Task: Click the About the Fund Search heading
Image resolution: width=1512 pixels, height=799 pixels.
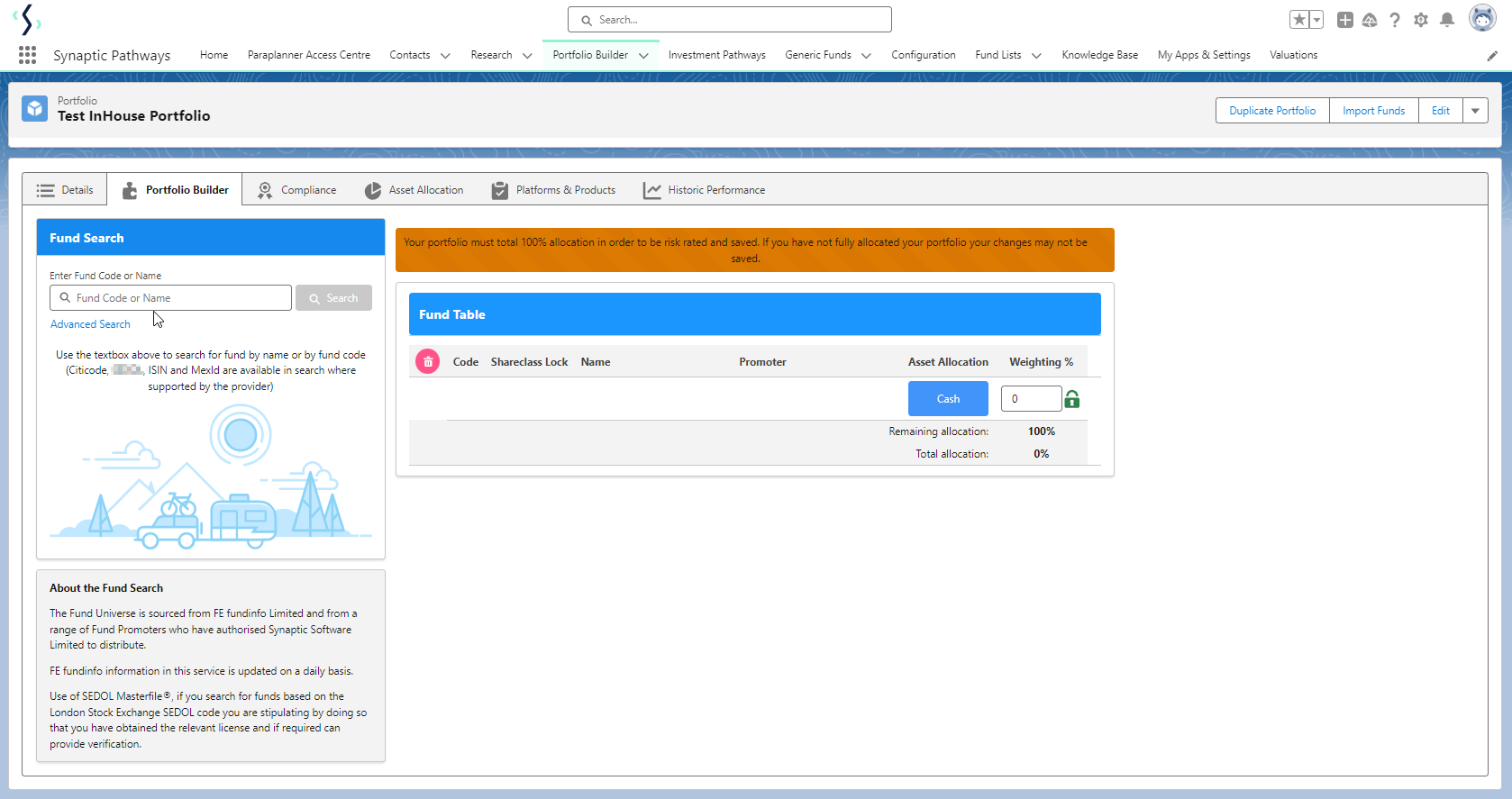Action: pyautogui.click(x=106, y=588)
